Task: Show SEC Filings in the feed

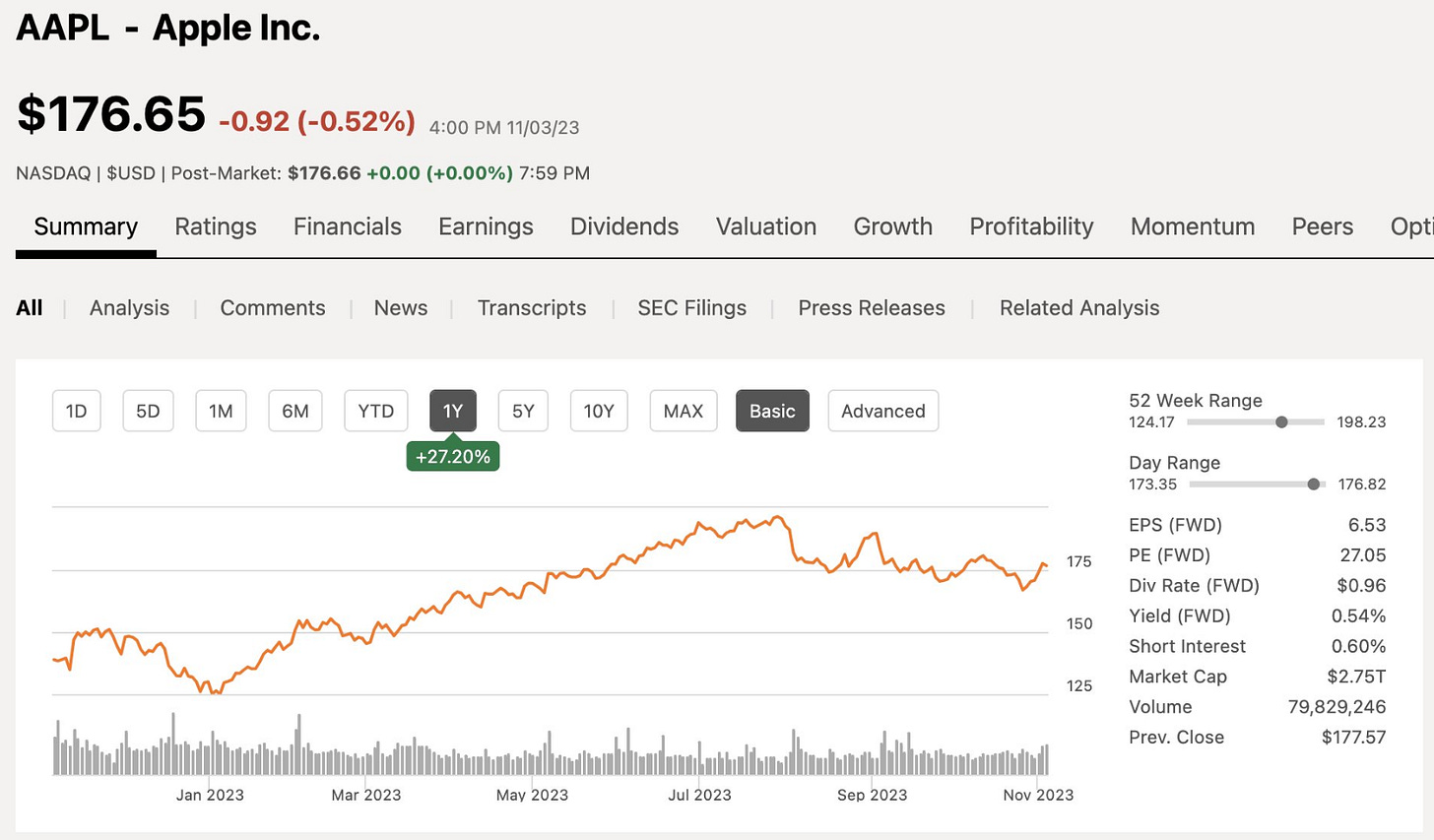Action: click(692, 308)
